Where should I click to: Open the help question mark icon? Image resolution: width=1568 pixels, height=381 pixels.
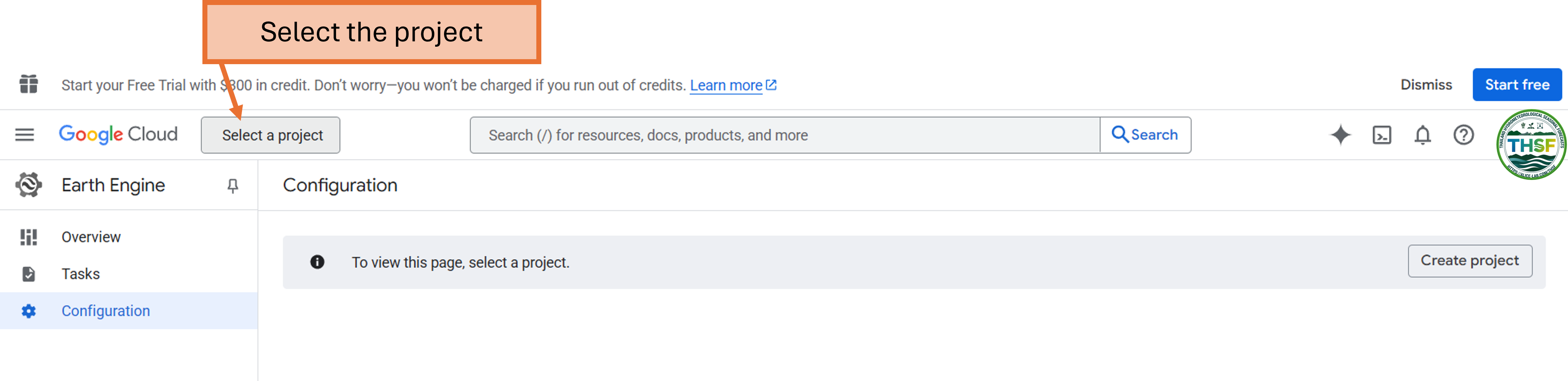coord(1463,134)
